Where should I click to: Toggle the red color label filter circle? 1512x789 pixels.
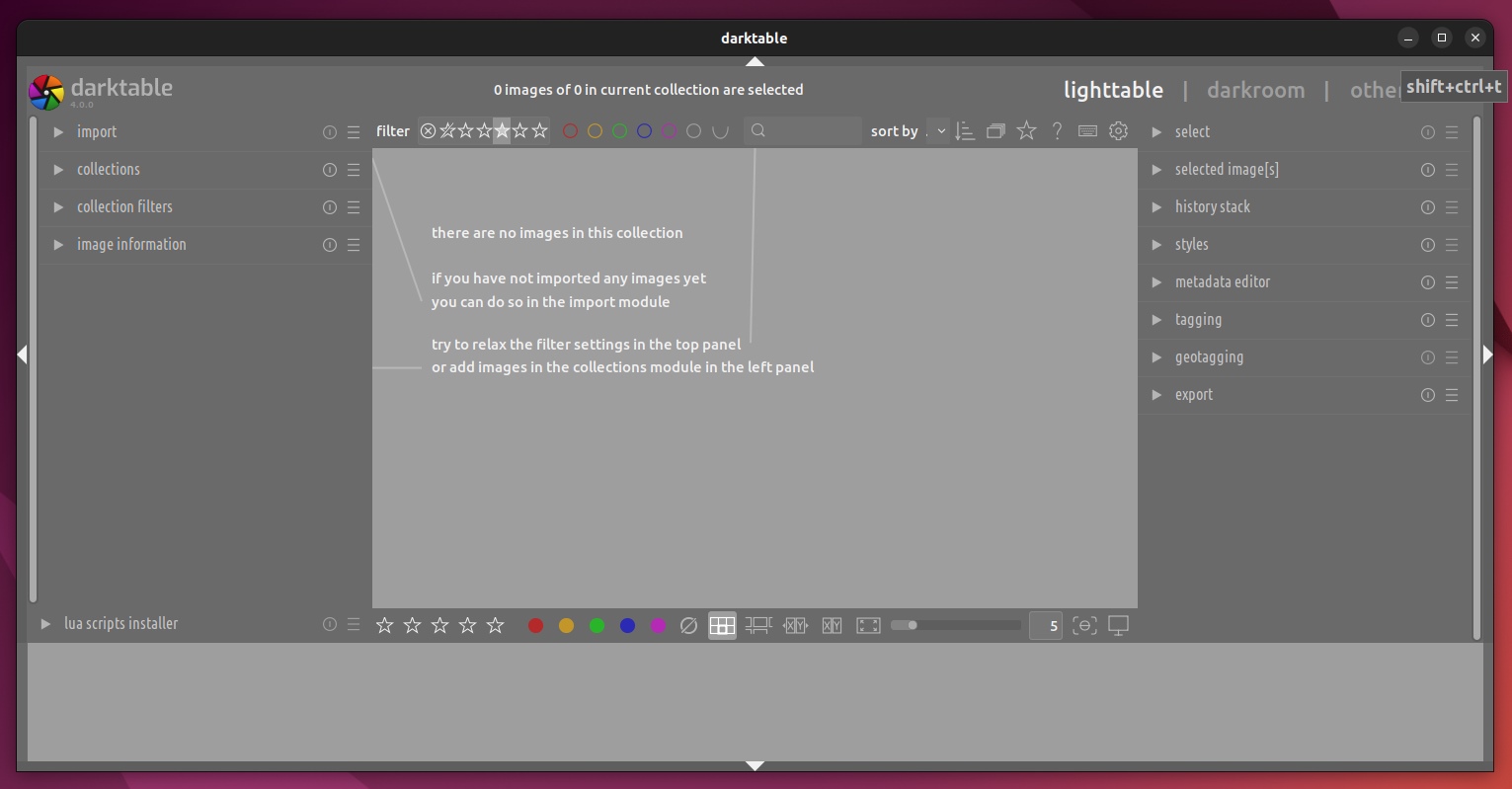[570, 131]
